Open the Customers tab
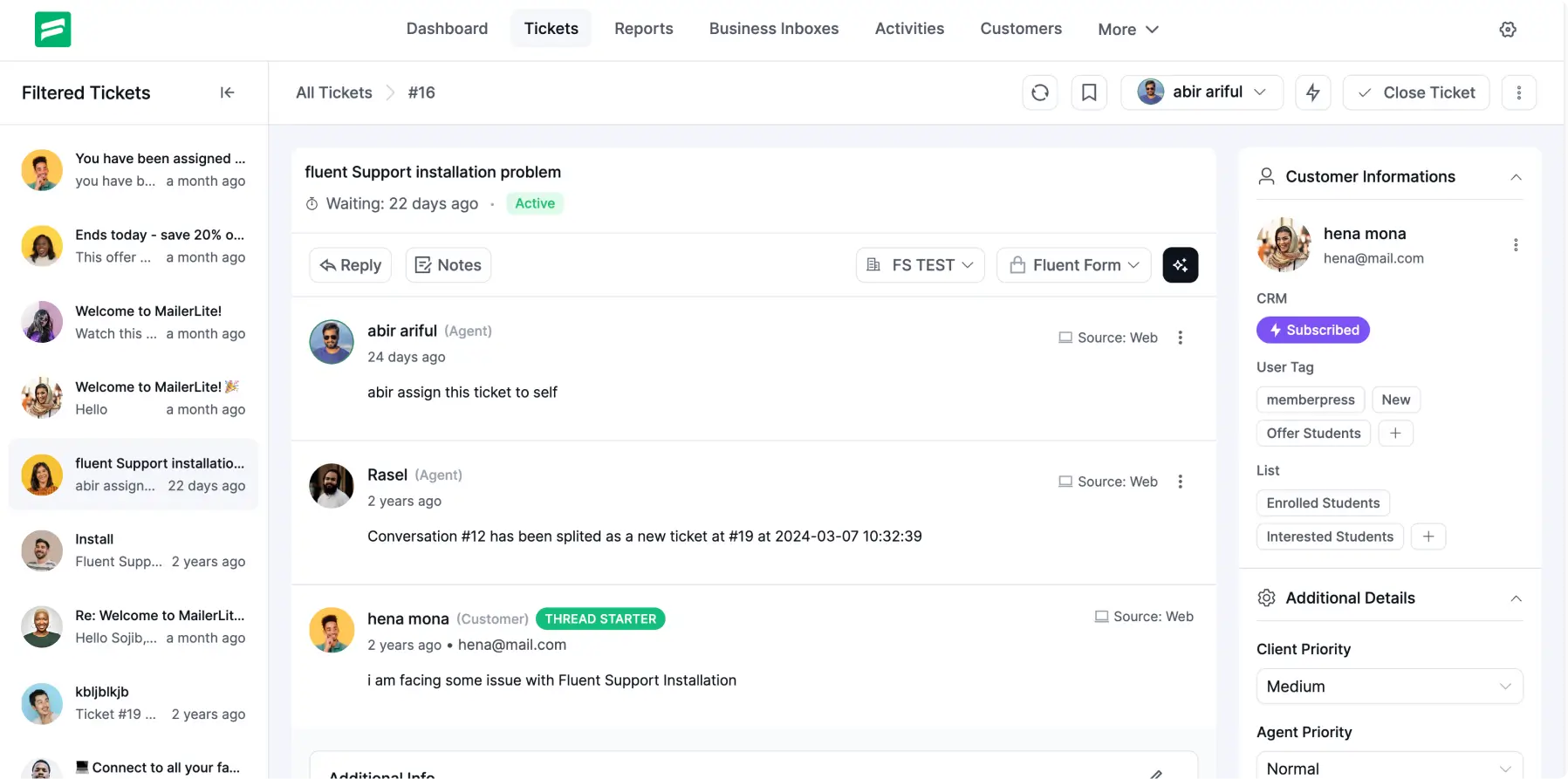Screen dimensions: 1568x779 (1021, 29)
